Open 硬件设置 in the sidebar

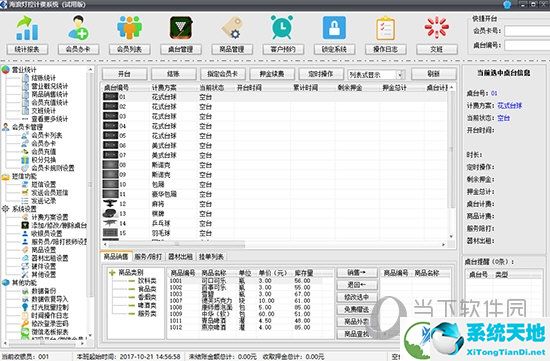[43, 266]
